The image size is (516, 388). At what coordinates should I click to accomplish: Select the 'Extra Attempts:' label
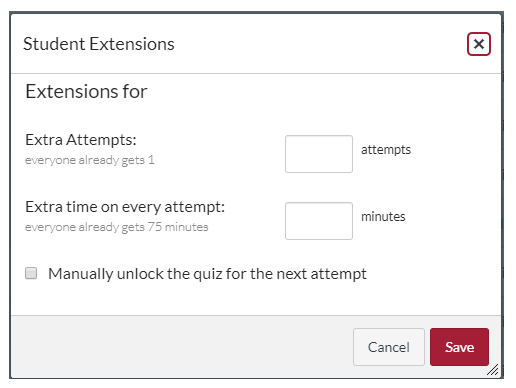point(81,140)
